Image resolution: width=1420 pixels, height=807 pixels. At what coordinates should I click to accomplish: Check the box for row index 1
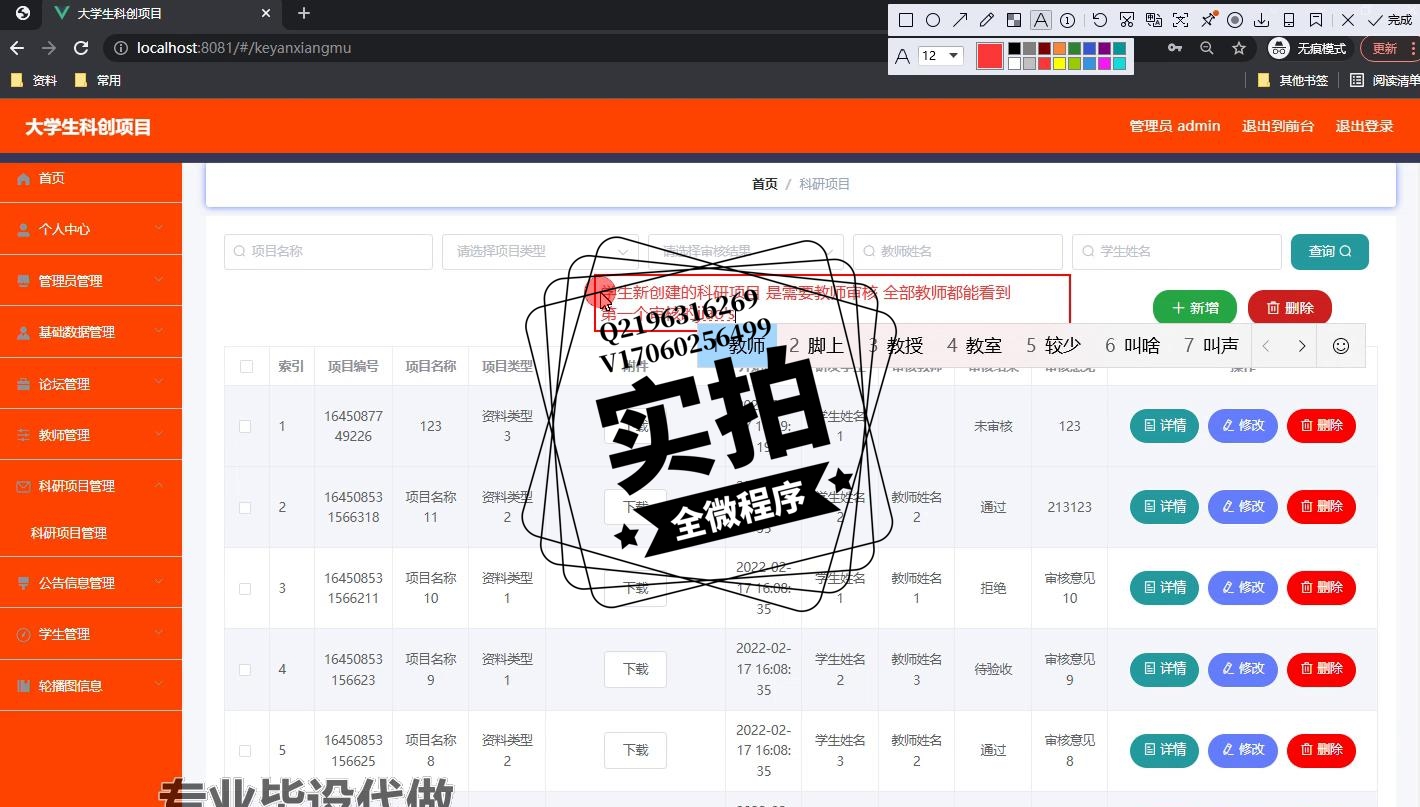245,426
